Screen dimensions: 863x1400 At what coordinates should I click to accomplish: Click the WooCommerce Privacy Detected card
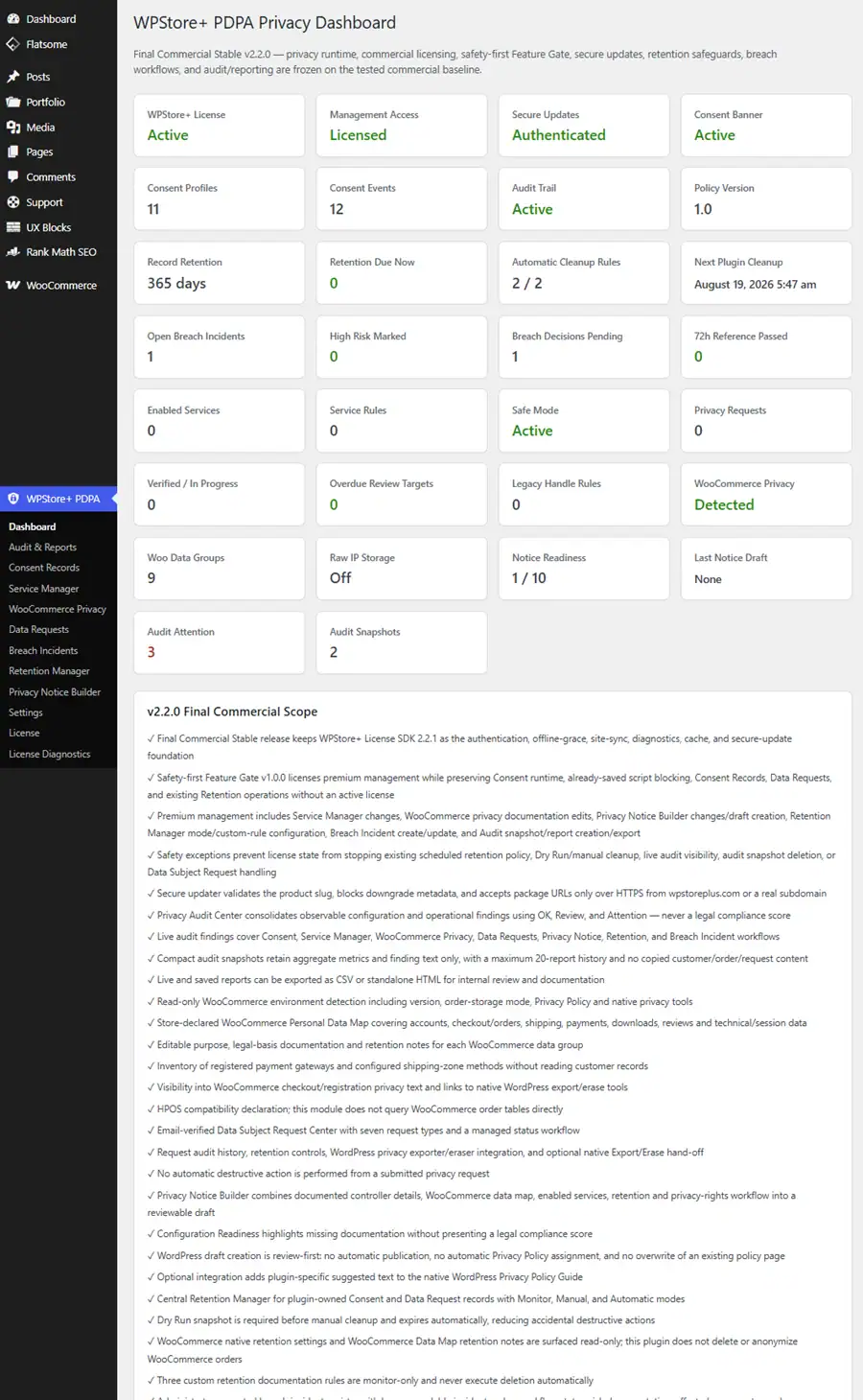point(766,495)
